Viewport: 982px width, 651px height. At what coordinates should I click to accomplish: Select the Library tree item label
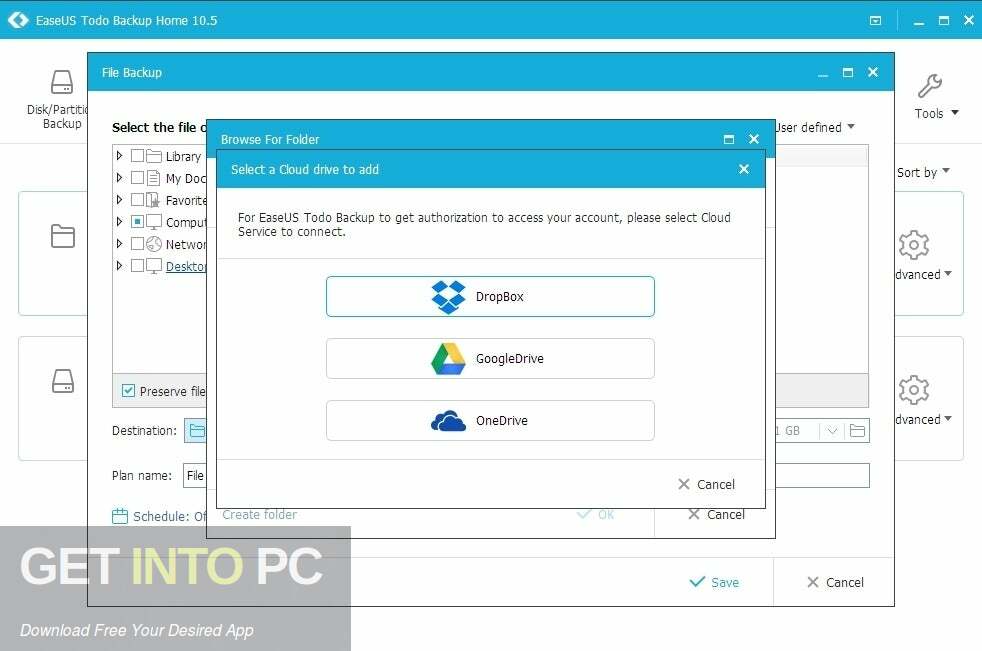[x=183, y=157]
